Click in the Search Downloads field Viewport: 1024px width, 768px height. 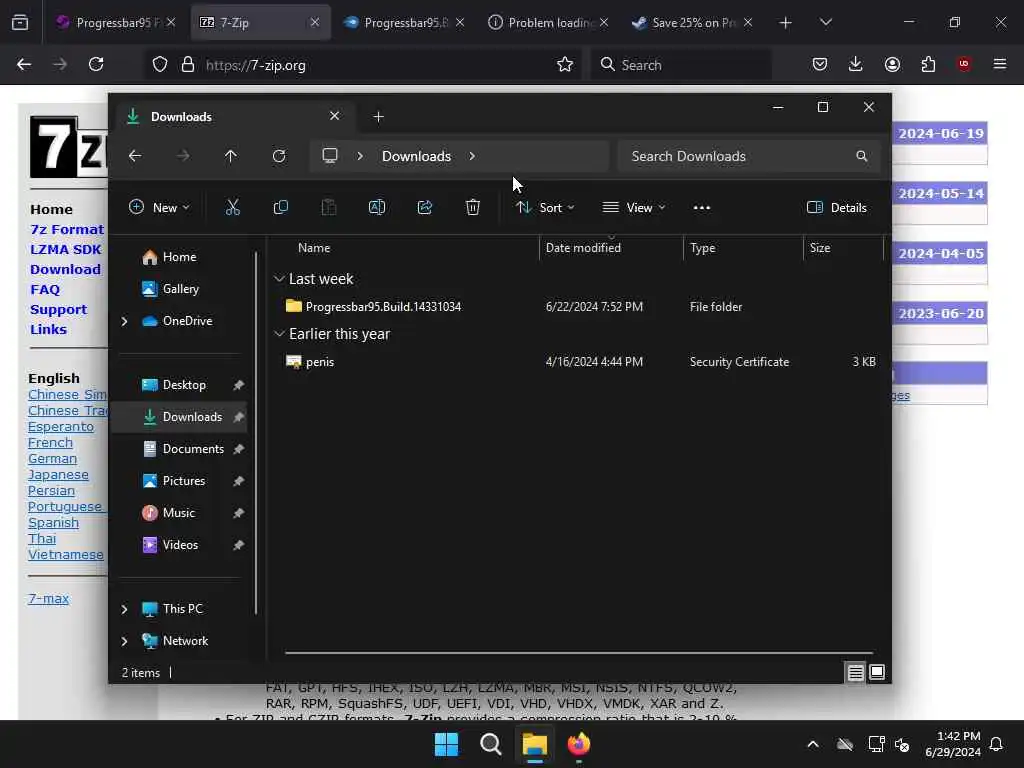748,156
